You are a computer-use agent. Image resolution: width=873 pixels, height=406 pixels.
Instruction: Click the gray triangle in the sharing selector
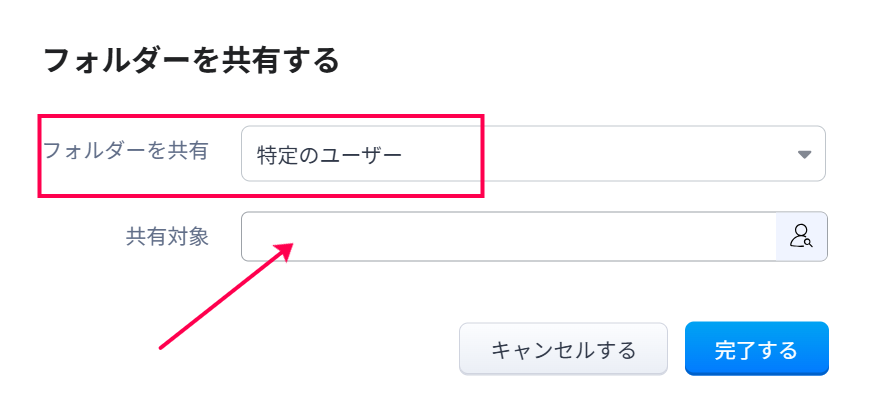(803, 154)
